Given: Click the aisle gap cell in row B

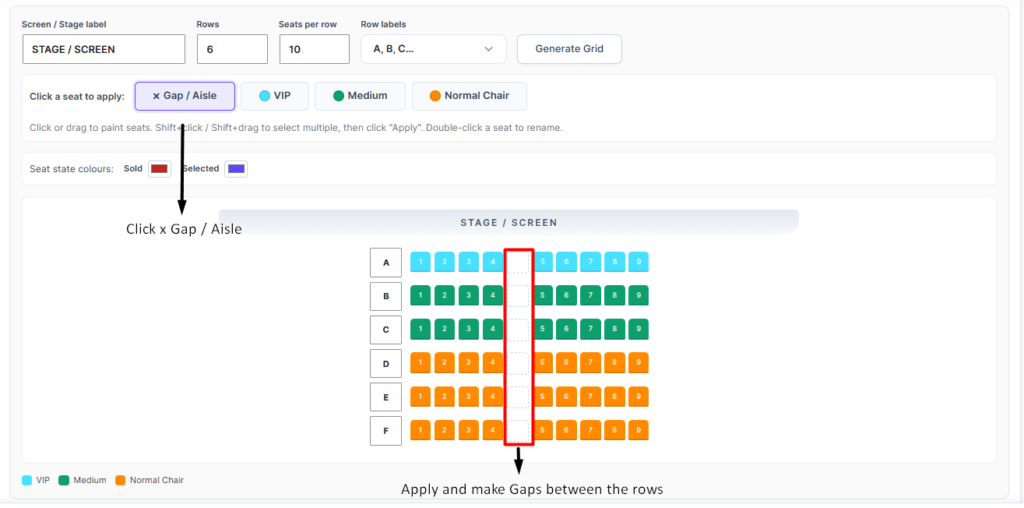Looking at the screenshot, I should (519, 296).
